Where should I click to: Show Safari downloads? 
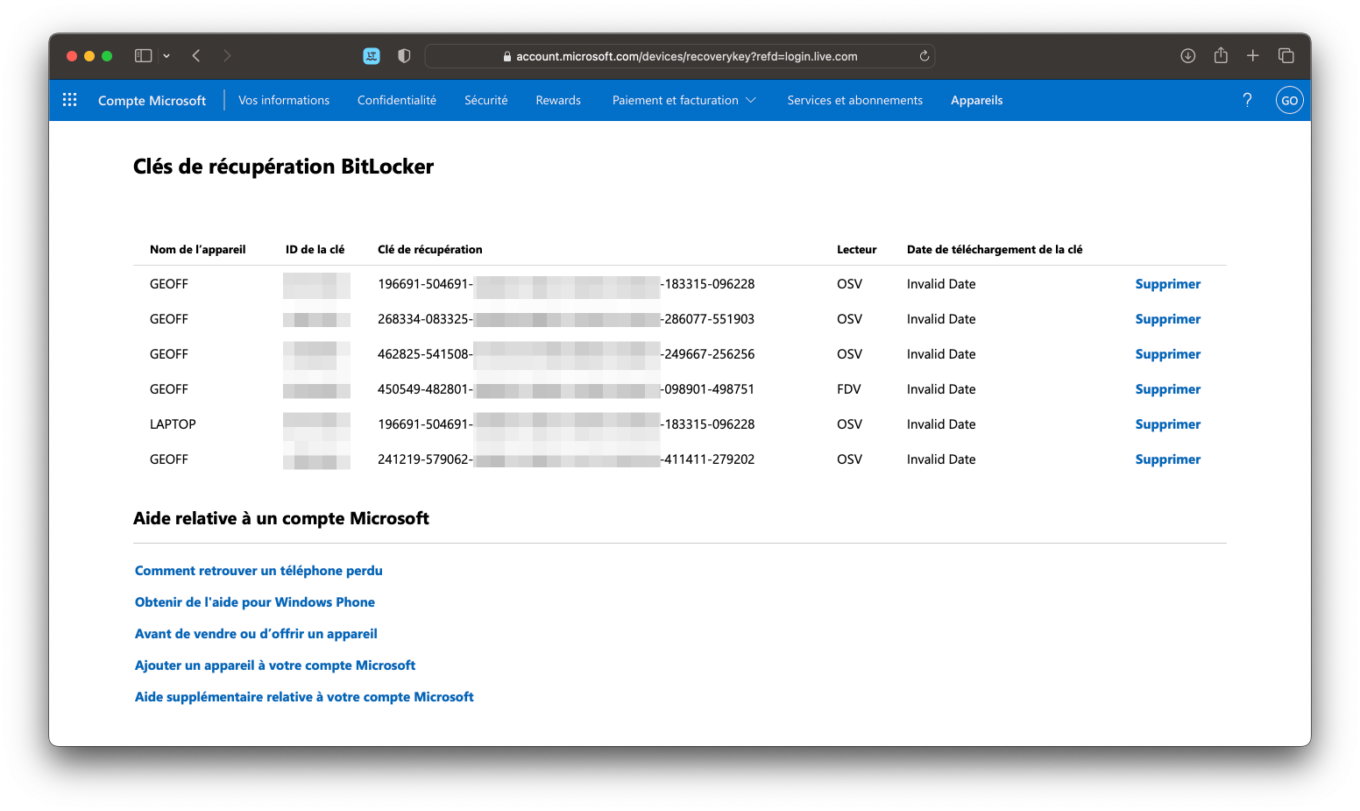[x=1188, y=56]
